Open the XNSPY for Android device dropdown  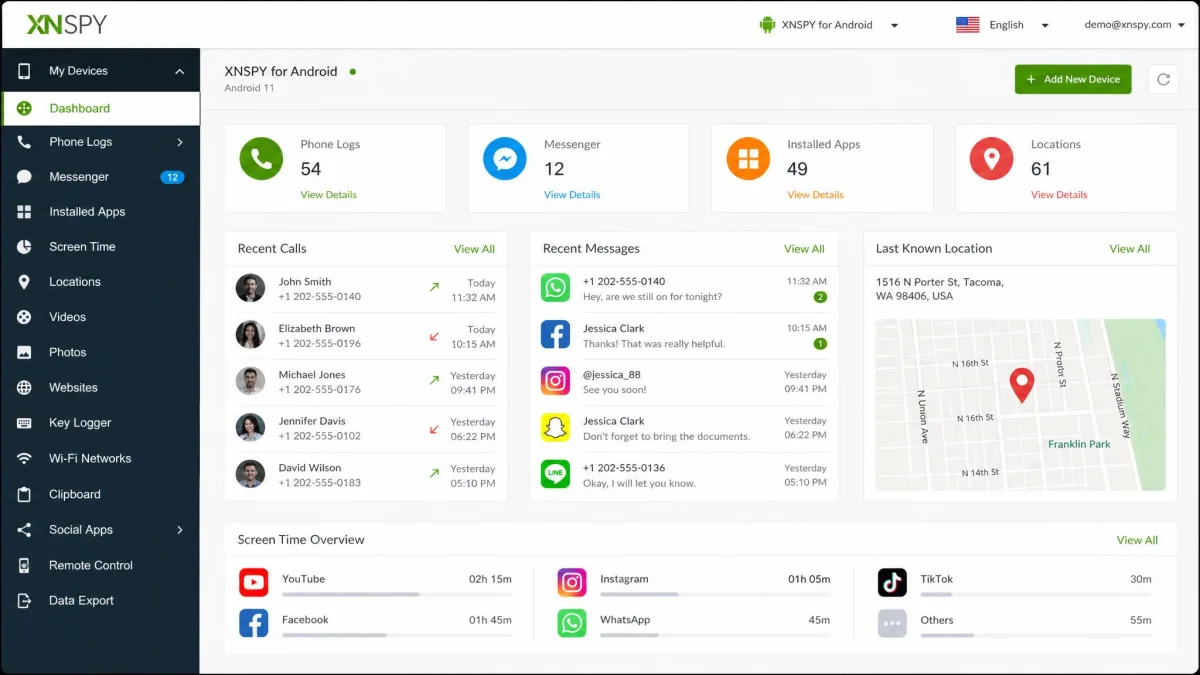[830, 25]
